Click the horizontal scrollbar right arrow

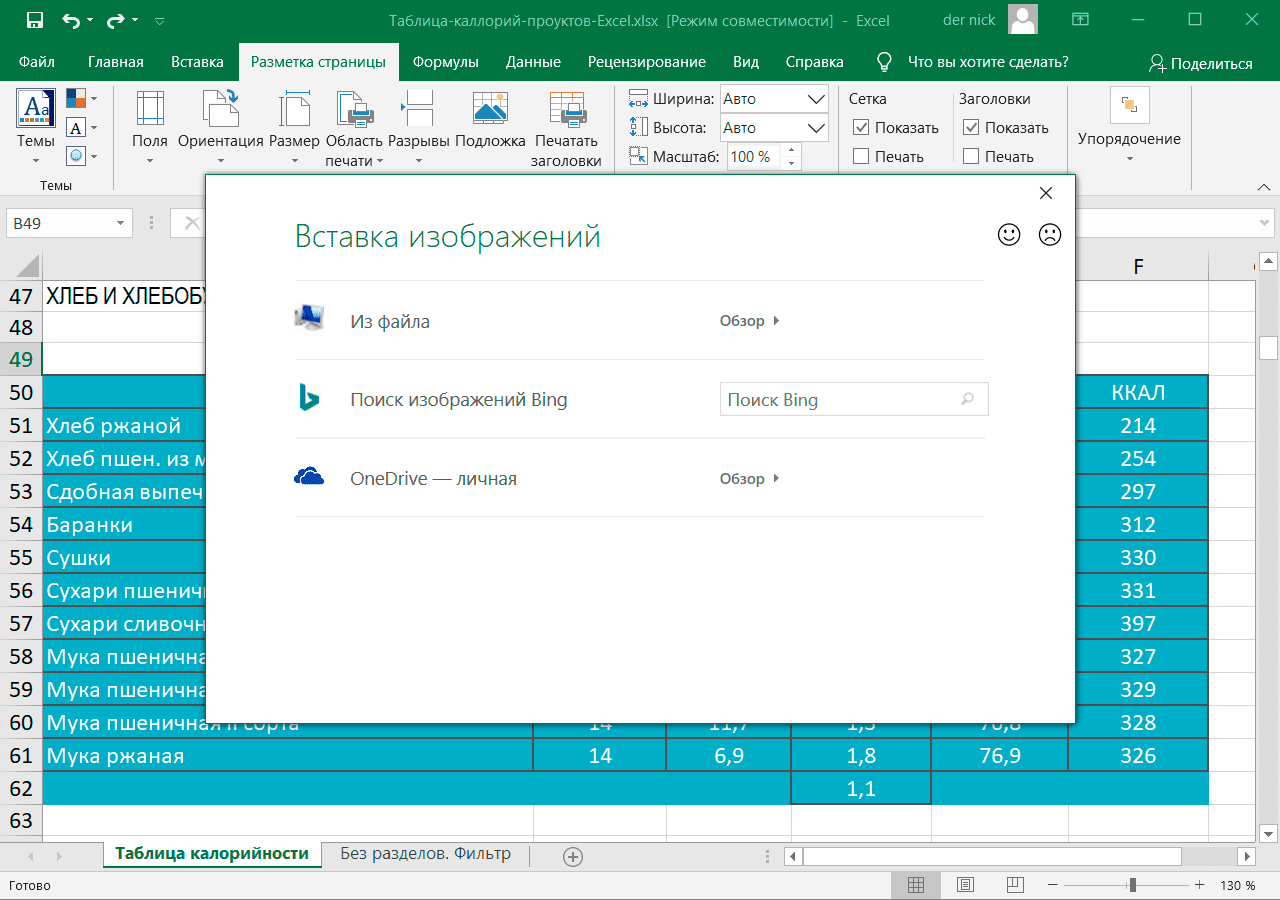point(1246,856)
